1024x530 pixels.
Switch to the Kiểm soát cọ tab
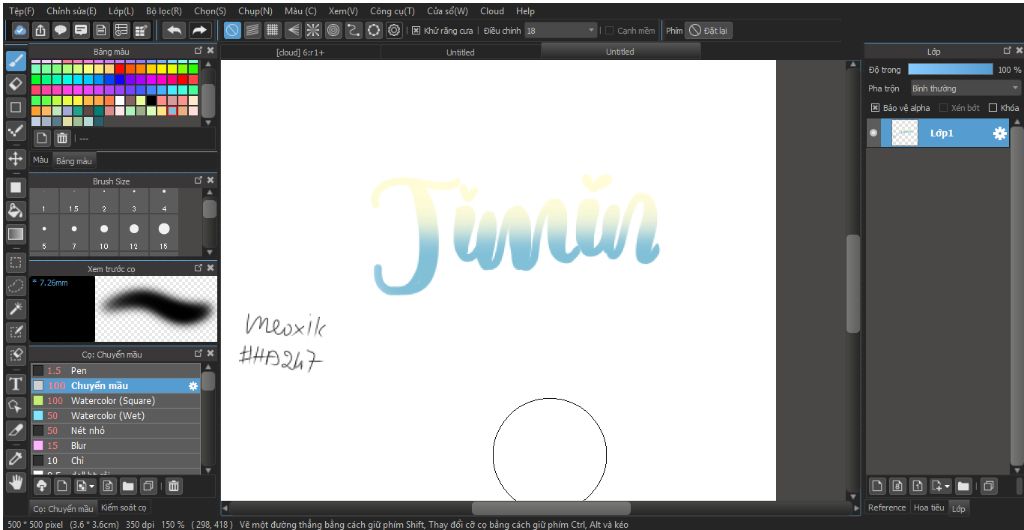123,508
